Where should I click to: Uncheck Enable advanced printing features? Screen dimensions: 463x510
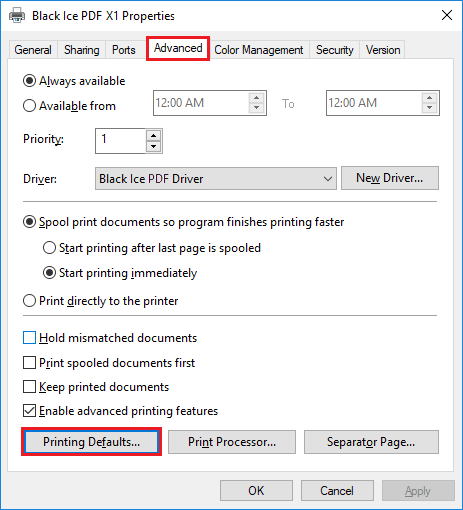coord(29,411)
